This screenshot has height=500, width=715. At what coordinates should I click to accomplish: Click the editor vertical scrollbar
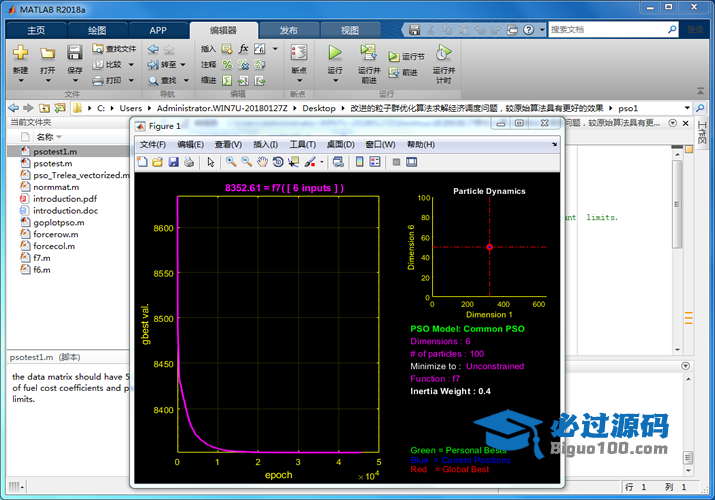[678, 205]
